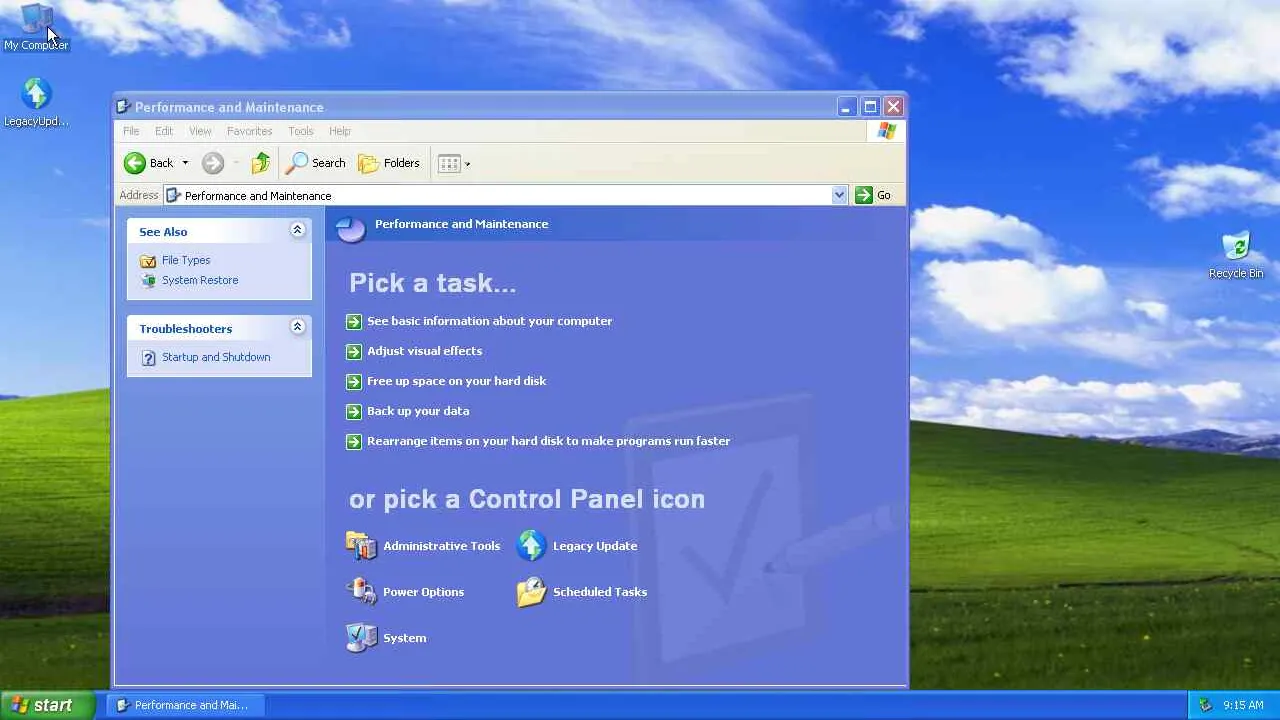The image size is (1280, 720).
Task: Open the Forward button history dropdown arrow
Action: click(236, 163)
